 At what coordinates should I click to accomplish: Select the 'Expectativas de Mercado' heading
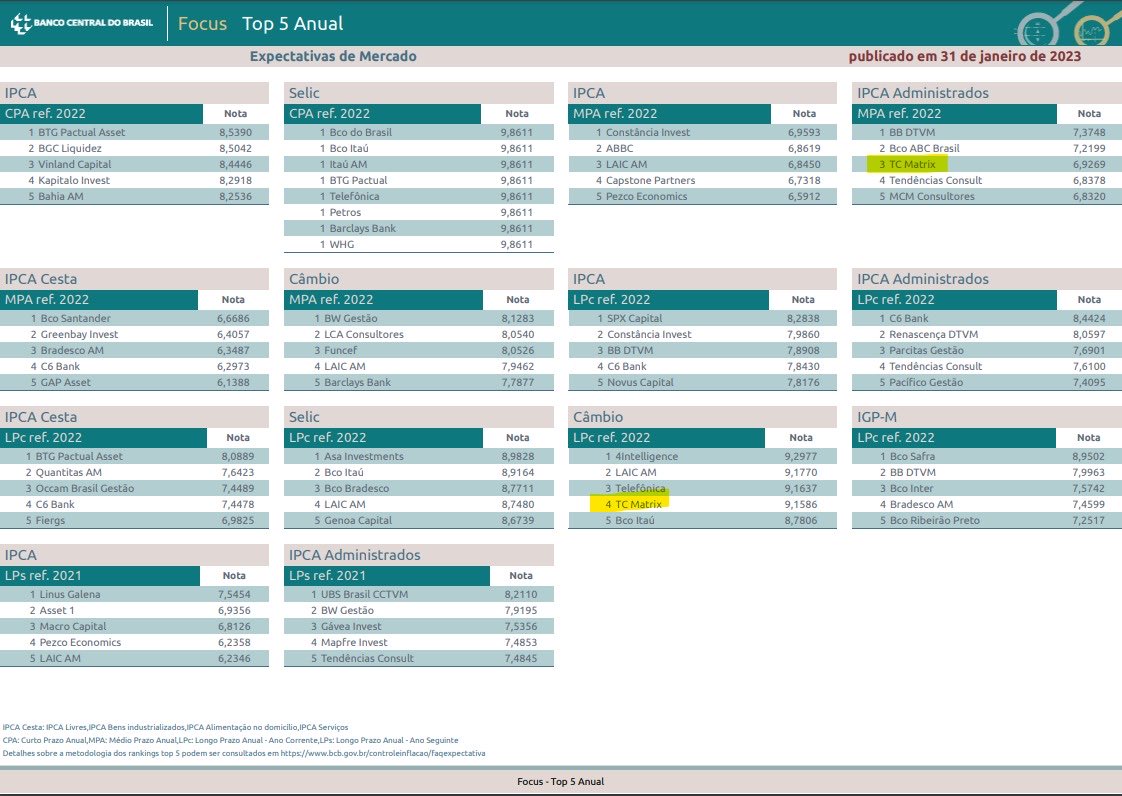click(333, 56)
